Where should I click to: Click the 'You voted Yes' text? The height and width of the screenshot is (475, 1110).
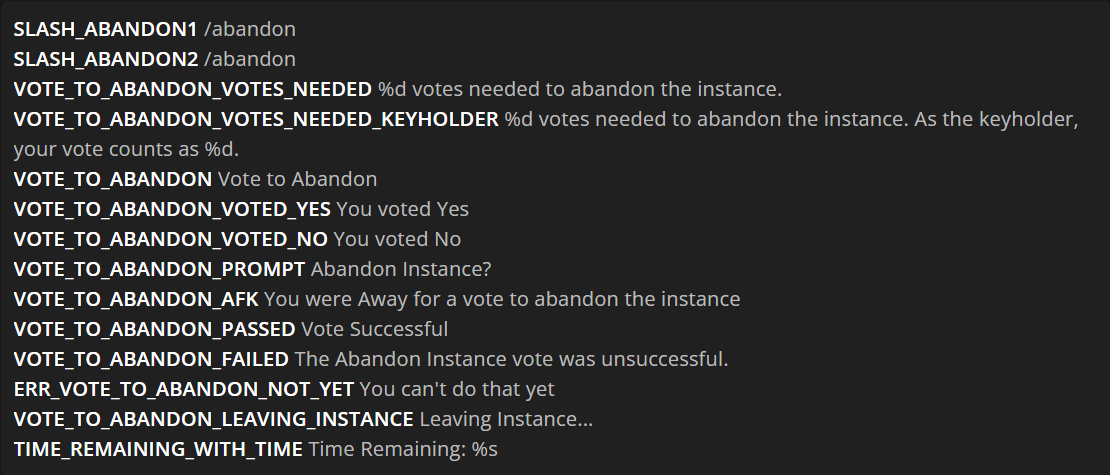coord(402,209)
